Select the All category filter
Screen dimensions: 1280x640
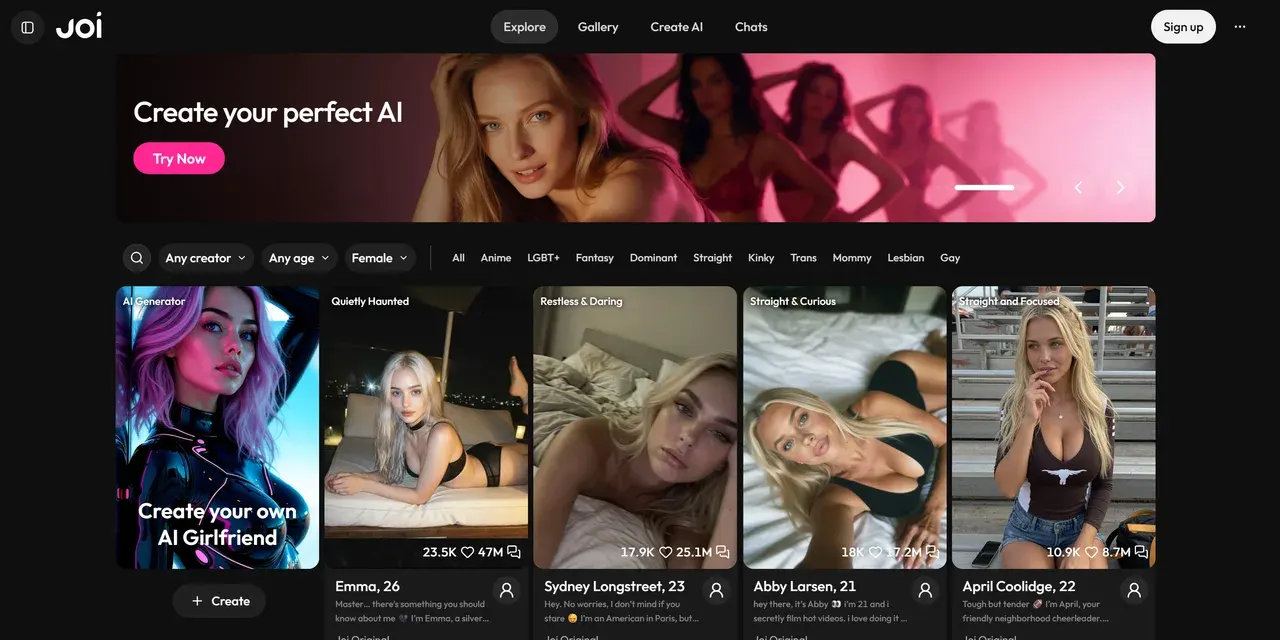[458, 258]
